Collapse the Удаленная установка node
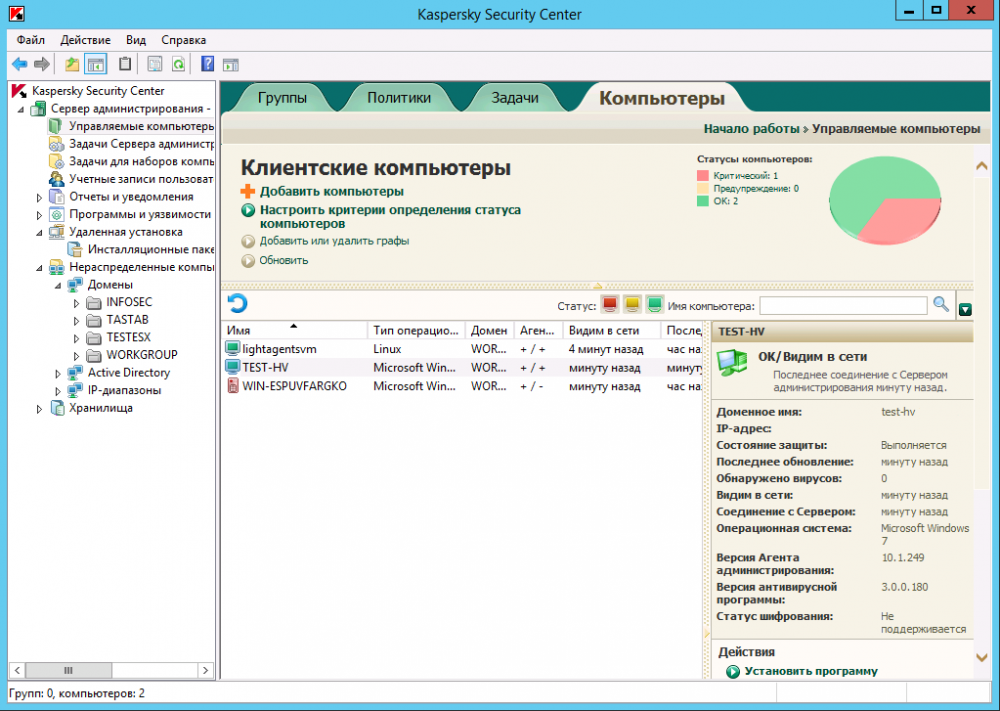 point(40,233)
